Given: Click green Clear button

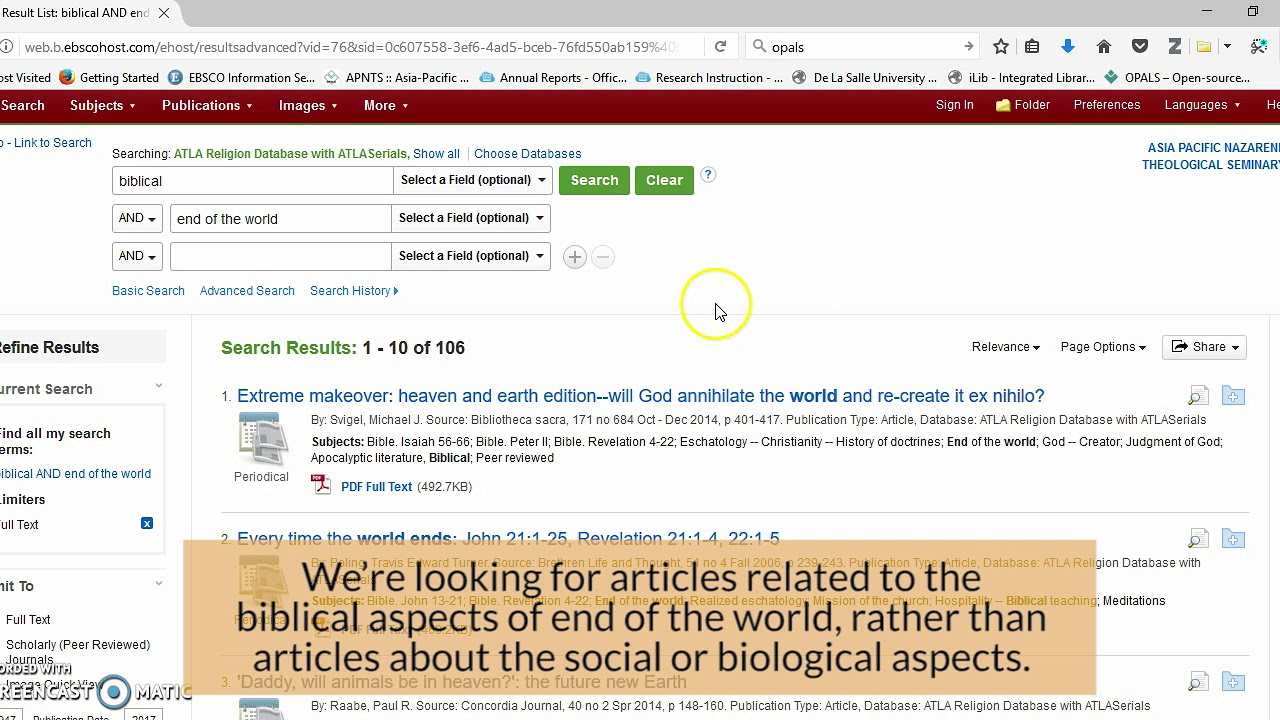Looking at the screenshot, I should point(664,180).
